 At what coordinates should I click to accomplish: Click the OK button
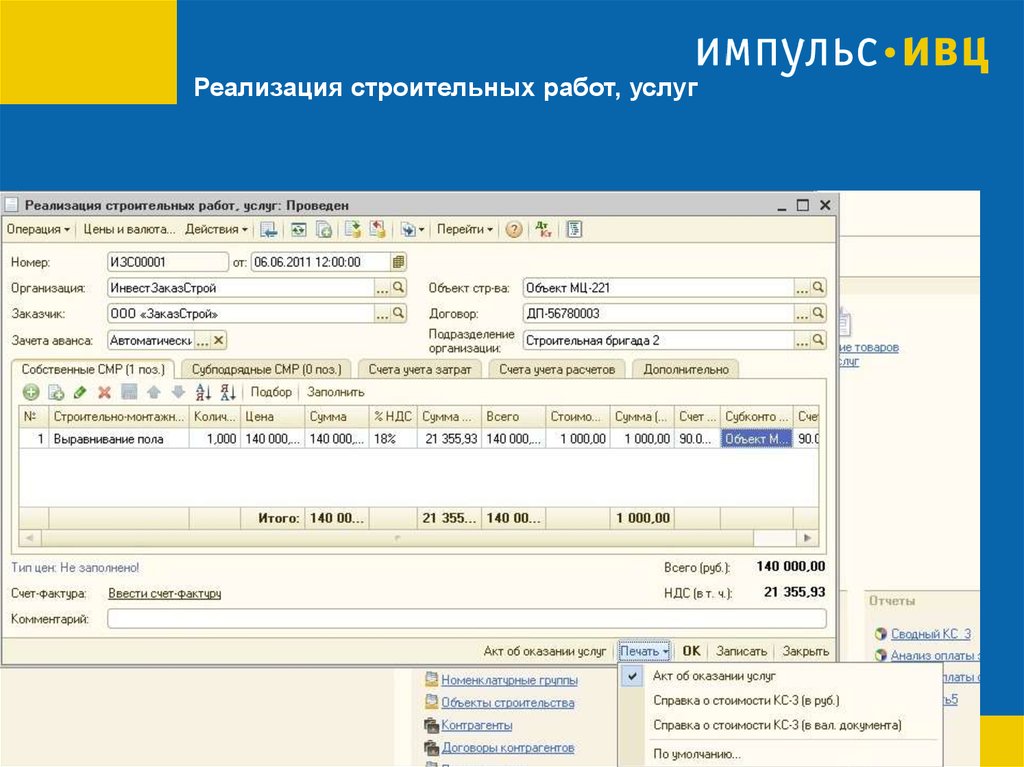(x=691, y=651)
